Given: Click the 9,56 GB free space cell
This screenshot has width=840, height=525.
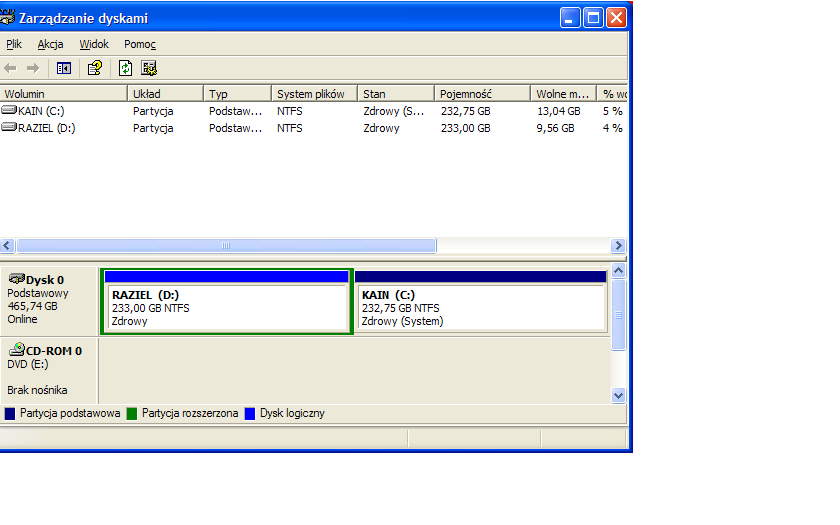Looking at the screenshot, I should [x=556, y=128].
